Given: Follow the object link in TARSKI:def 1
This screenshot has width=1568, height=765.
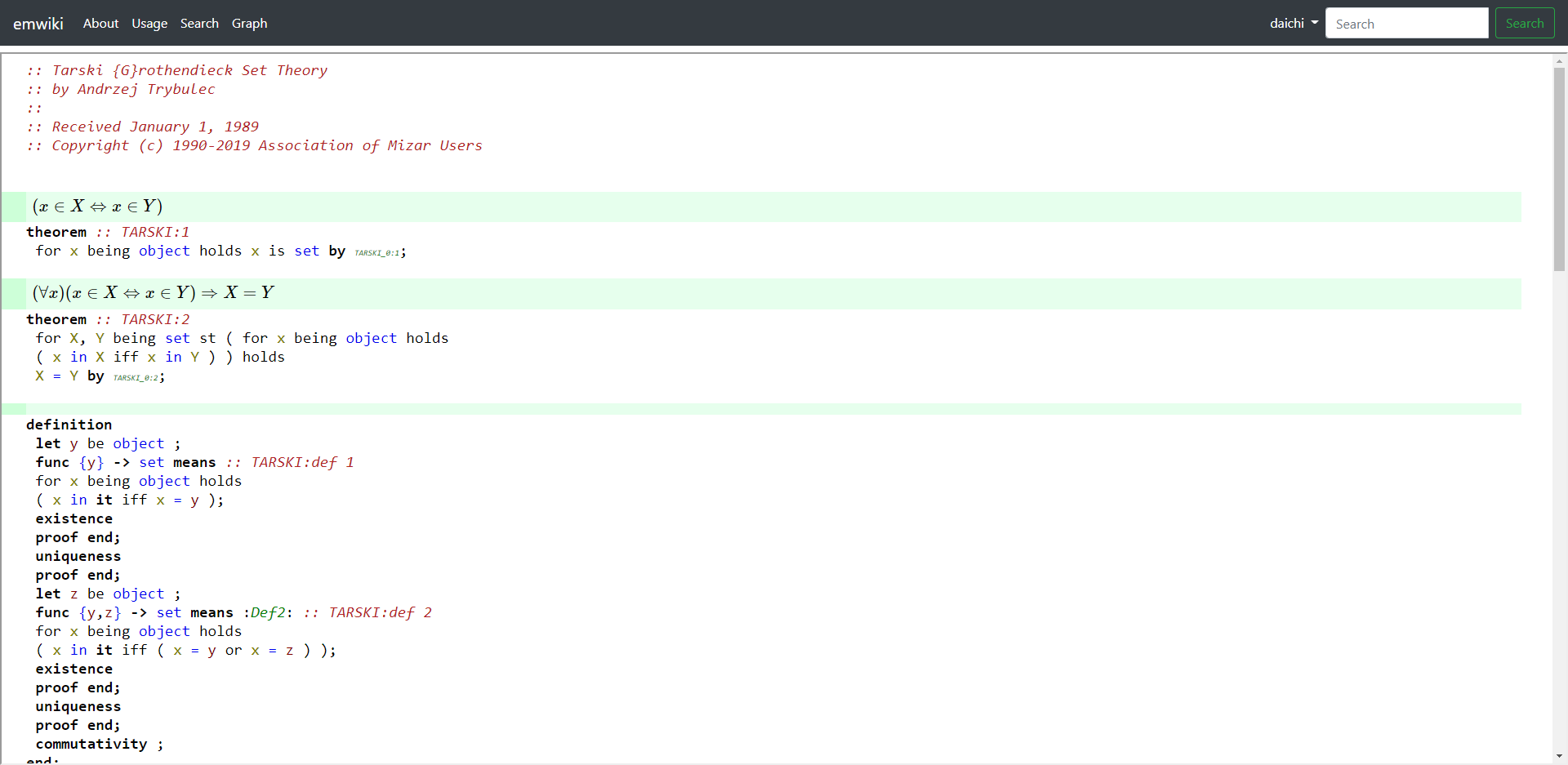Looking at the screenshot, I should point(163,481).
